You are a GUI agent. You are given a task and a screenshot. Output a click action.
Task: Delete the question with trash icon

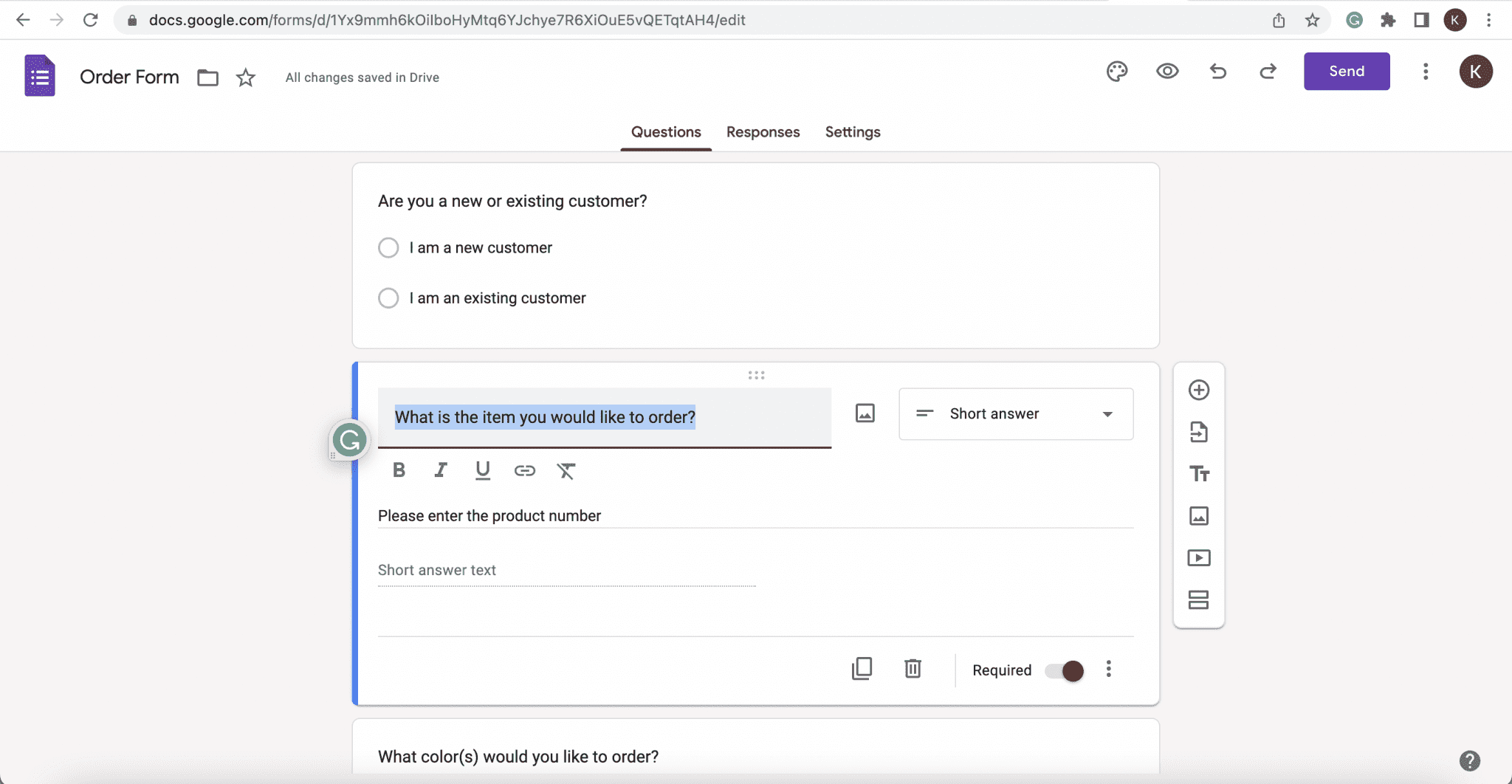coord(913,669)
